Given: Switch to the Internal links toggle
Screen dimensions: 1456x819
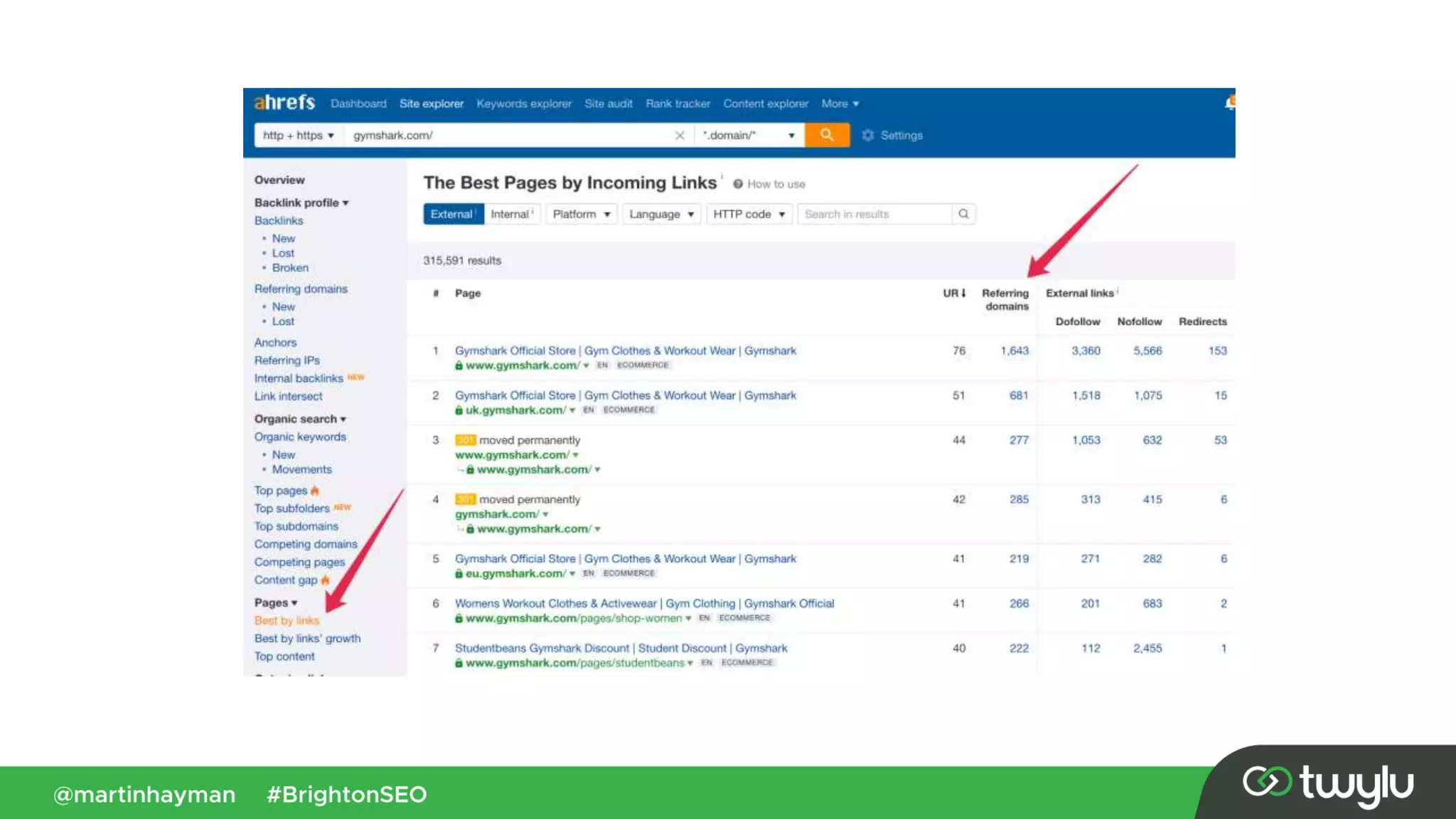Looking at the screenshot, I should [511, 214].
